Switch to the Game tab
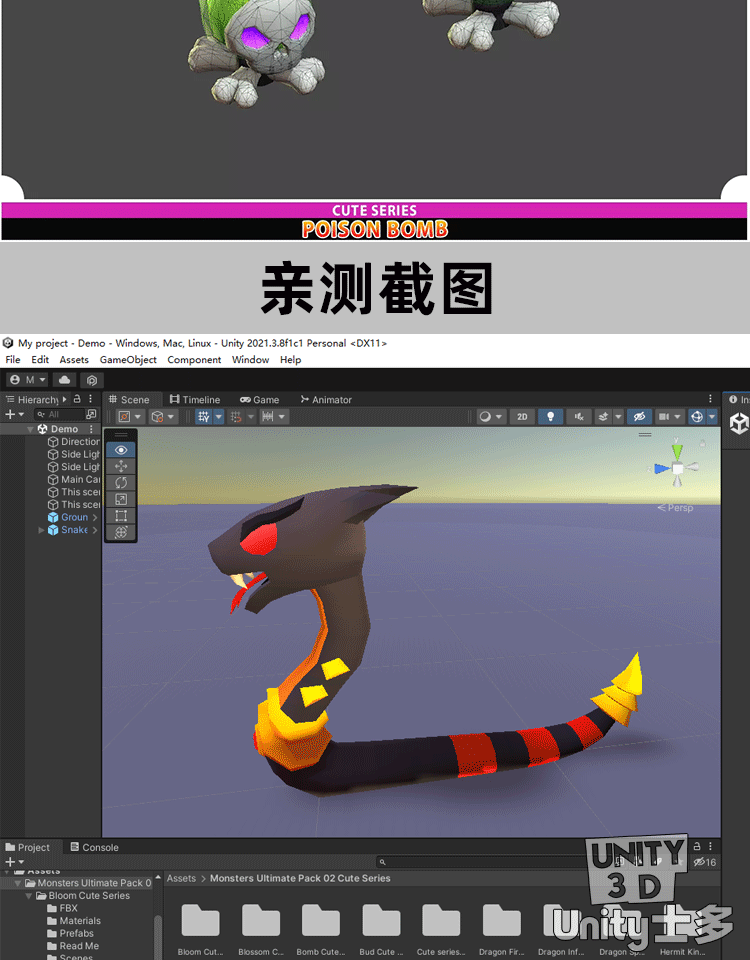 tap(260, 400)
